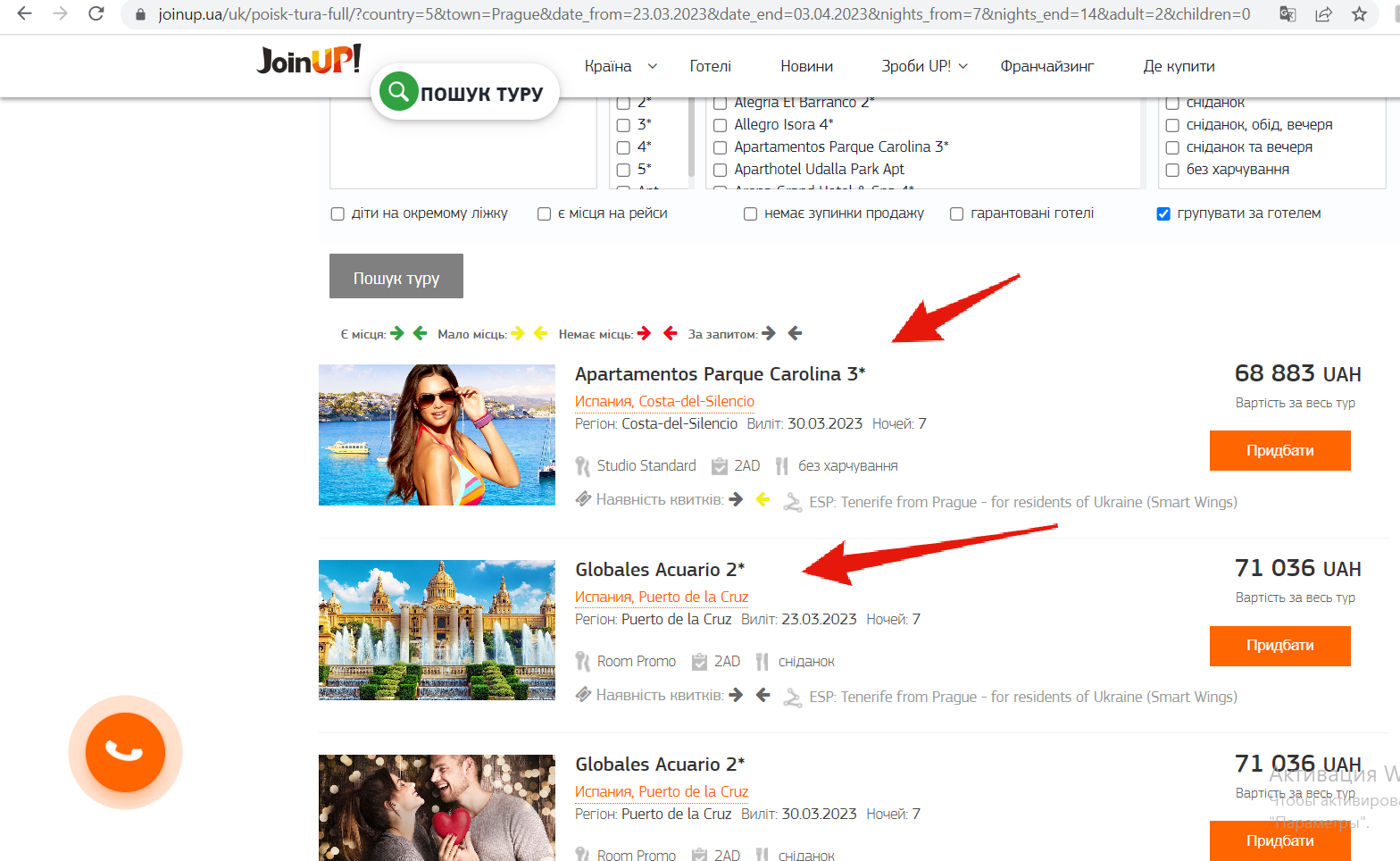Open Испания, Puerto de la Cruz link of 23.03.2023 tour
Viewport: 1400px width, 861px height.
pos(662,598)
